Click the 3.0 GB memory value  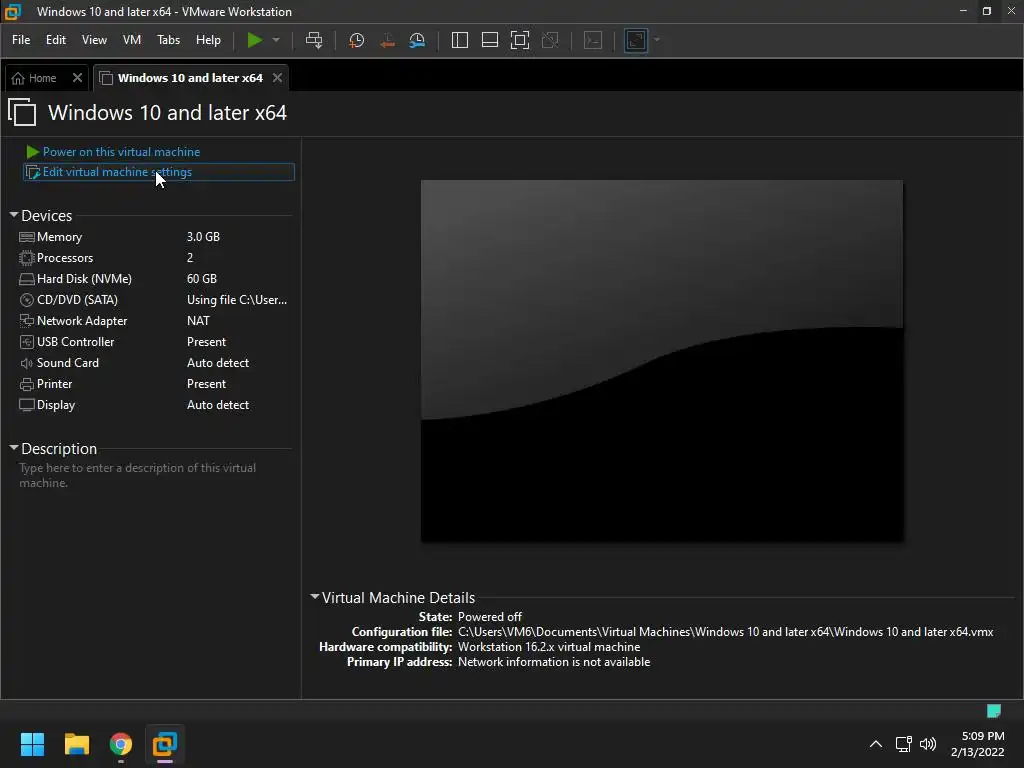click(x=203, y=236)
